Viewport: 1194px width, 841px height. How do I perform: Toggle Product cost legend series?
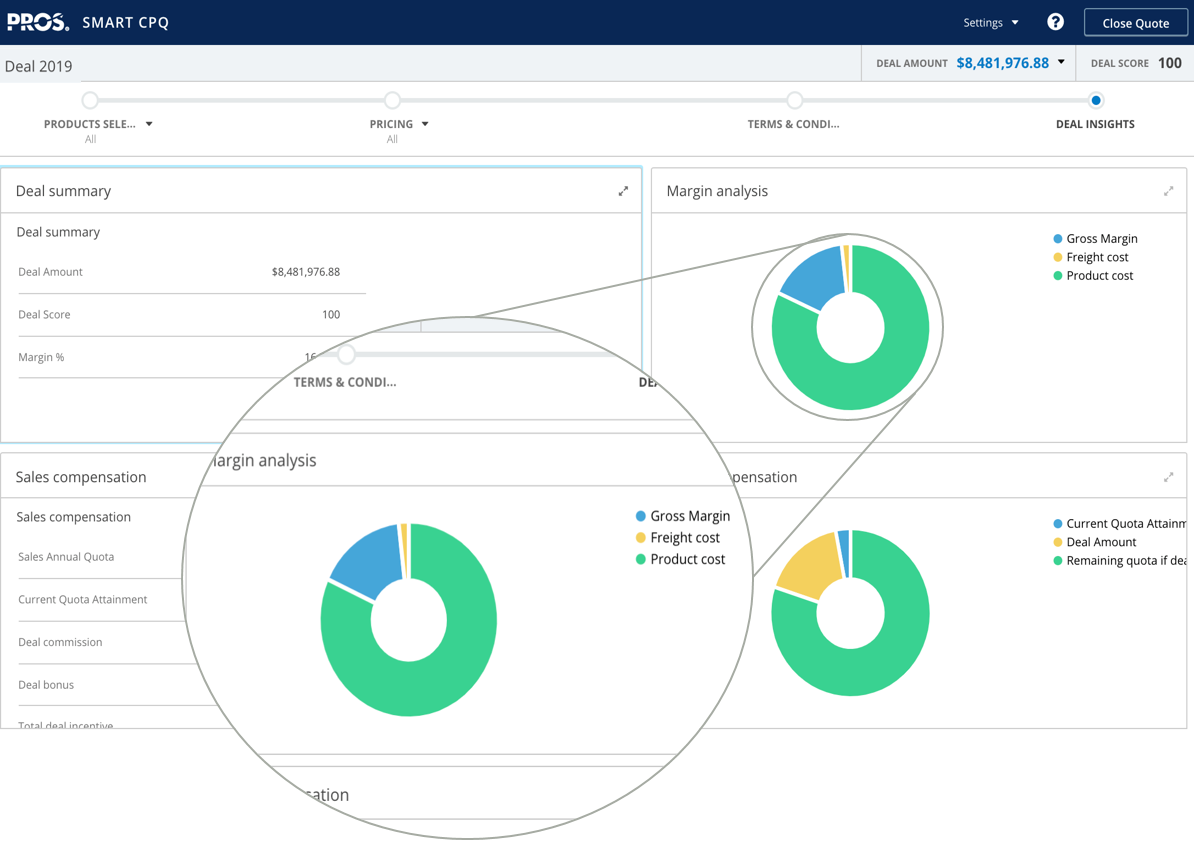pyautogui.click(x=1099, y=276)
